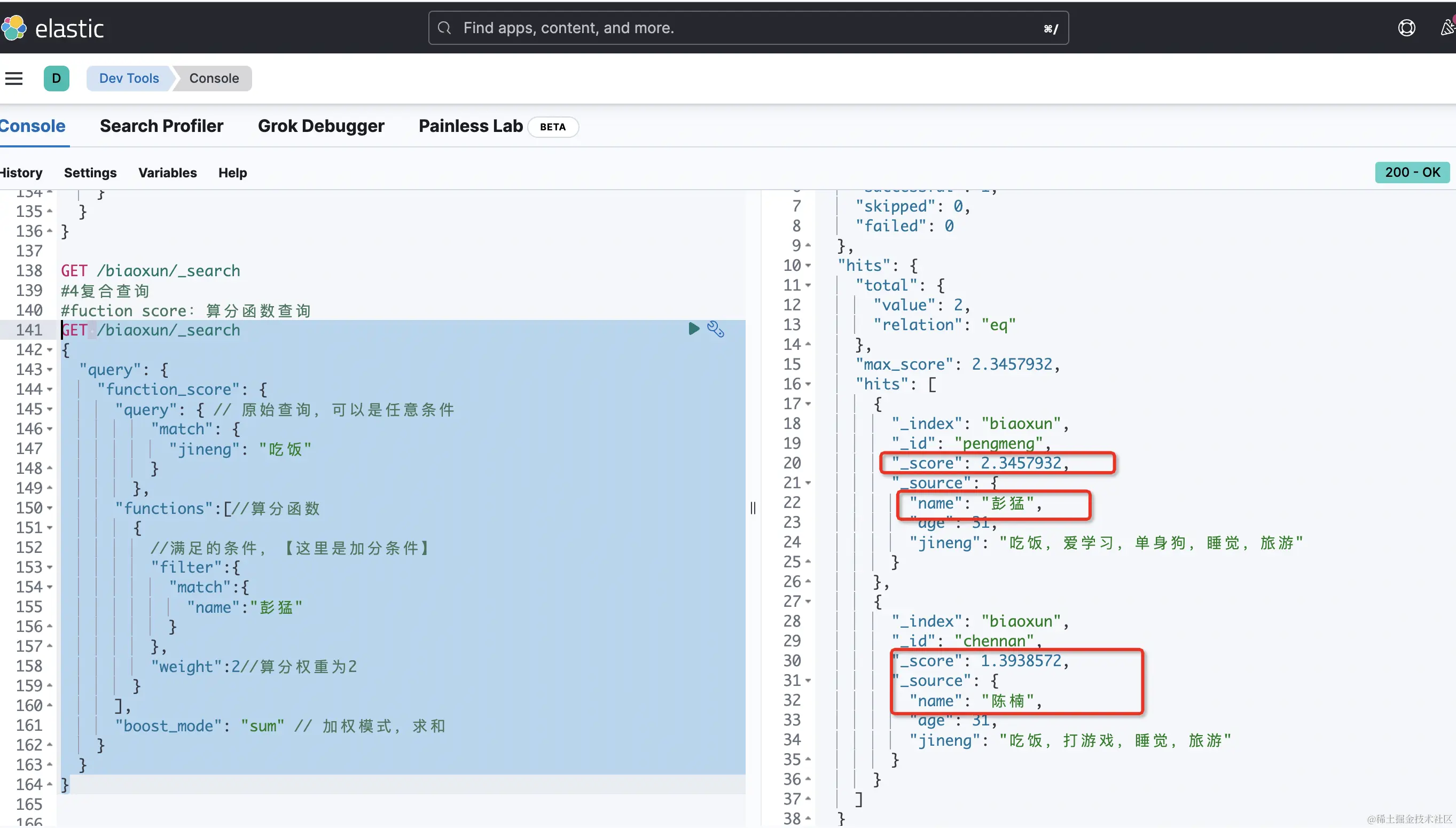Screen dimensions: 1456x828
Task: Switch to the Search Profiler tab
Action: tap(161, 126)
